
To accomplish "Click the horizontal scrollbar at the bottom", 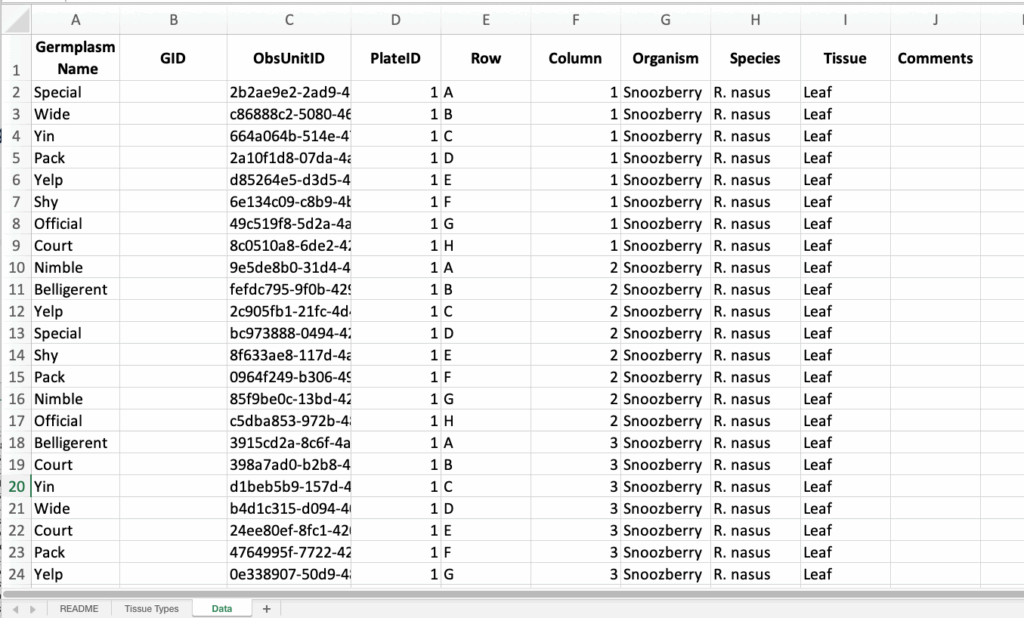I will tap(500, 594).
